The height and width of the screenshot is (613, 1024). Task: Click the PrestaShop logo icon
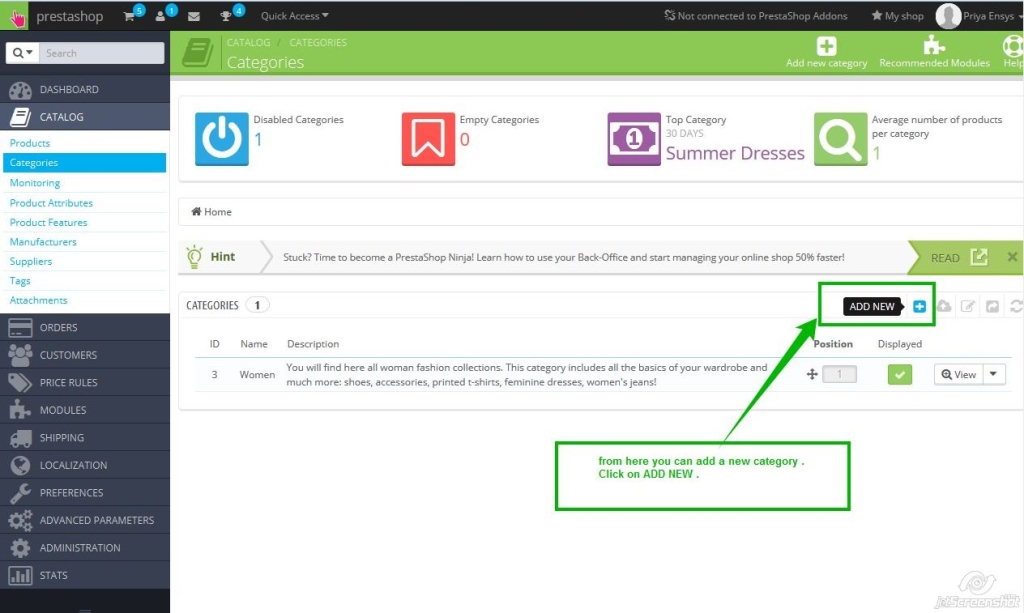click(14, 16)
